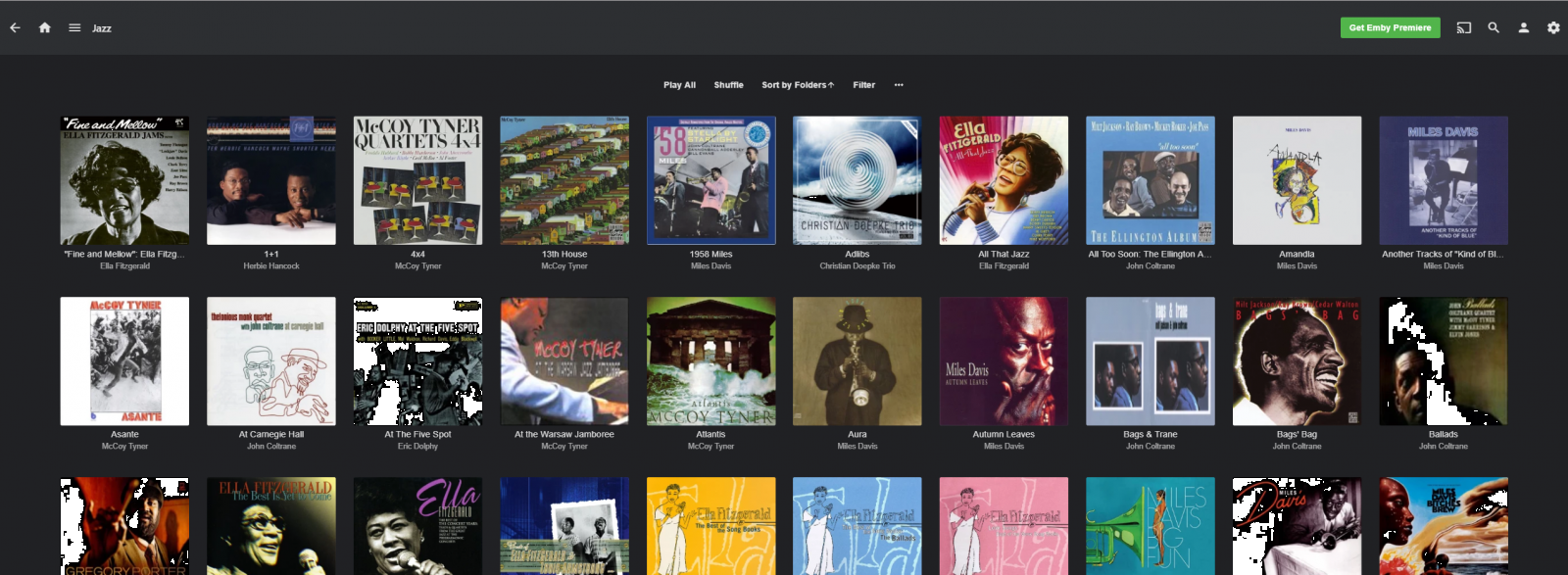Open Ella Fitzgerald Best Is Yet cover
The image size is (1568, 575).
(271, 526)
